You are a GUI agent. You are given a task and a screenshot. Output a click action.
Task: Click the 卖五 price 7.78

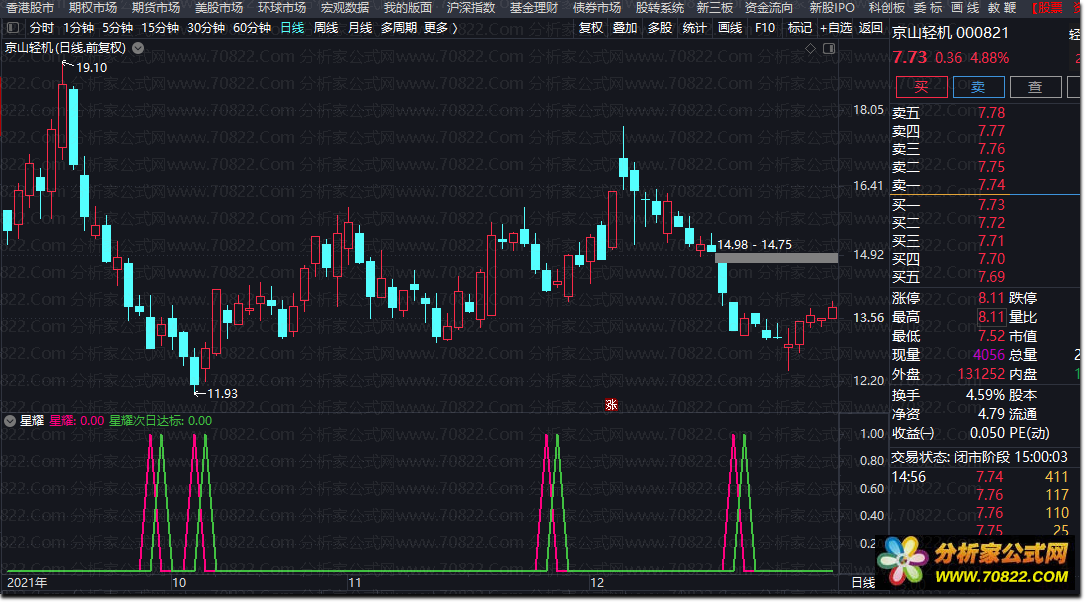[x=991, y=113]
